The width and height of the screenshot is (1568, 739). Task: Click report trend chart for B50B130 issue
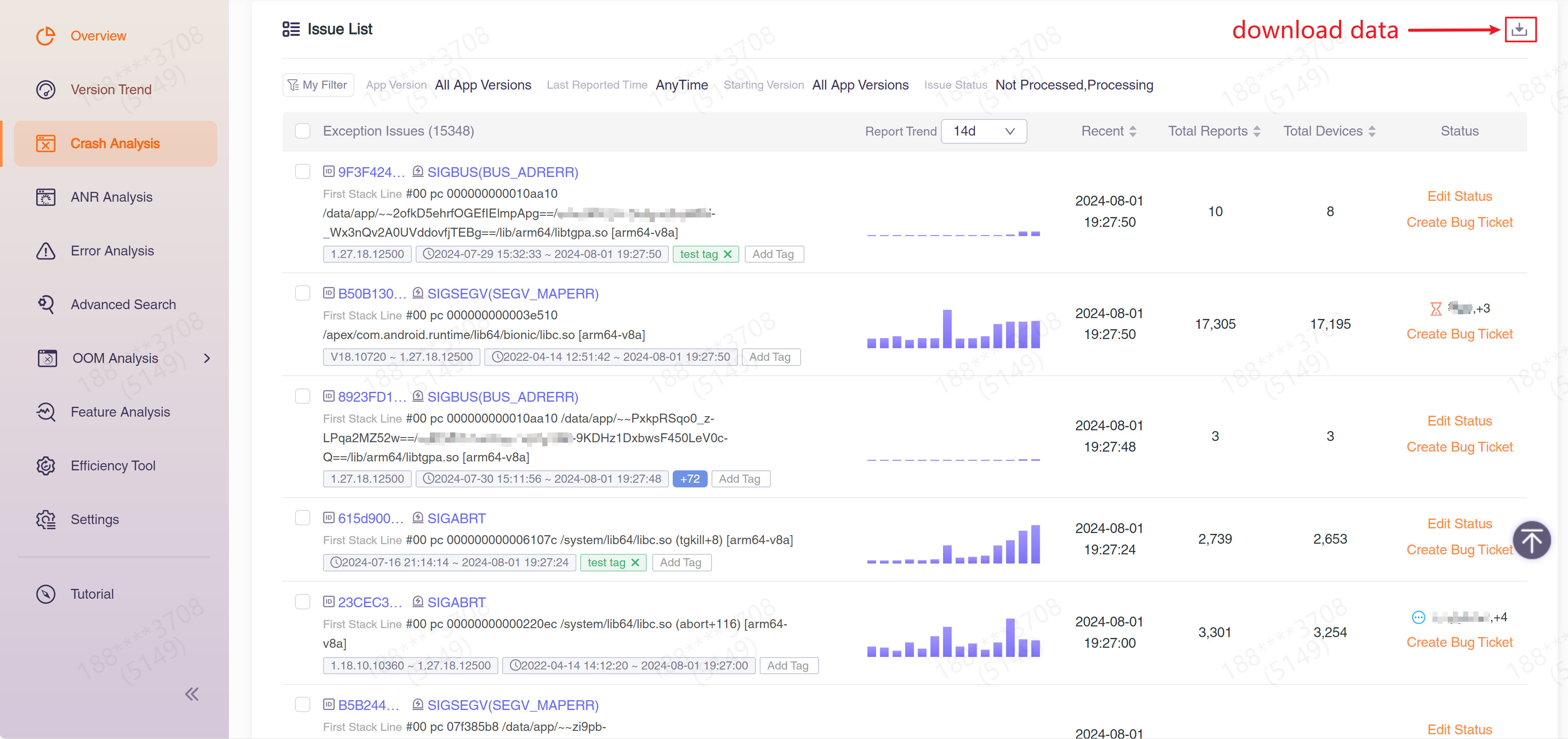(x=953, y=329)
